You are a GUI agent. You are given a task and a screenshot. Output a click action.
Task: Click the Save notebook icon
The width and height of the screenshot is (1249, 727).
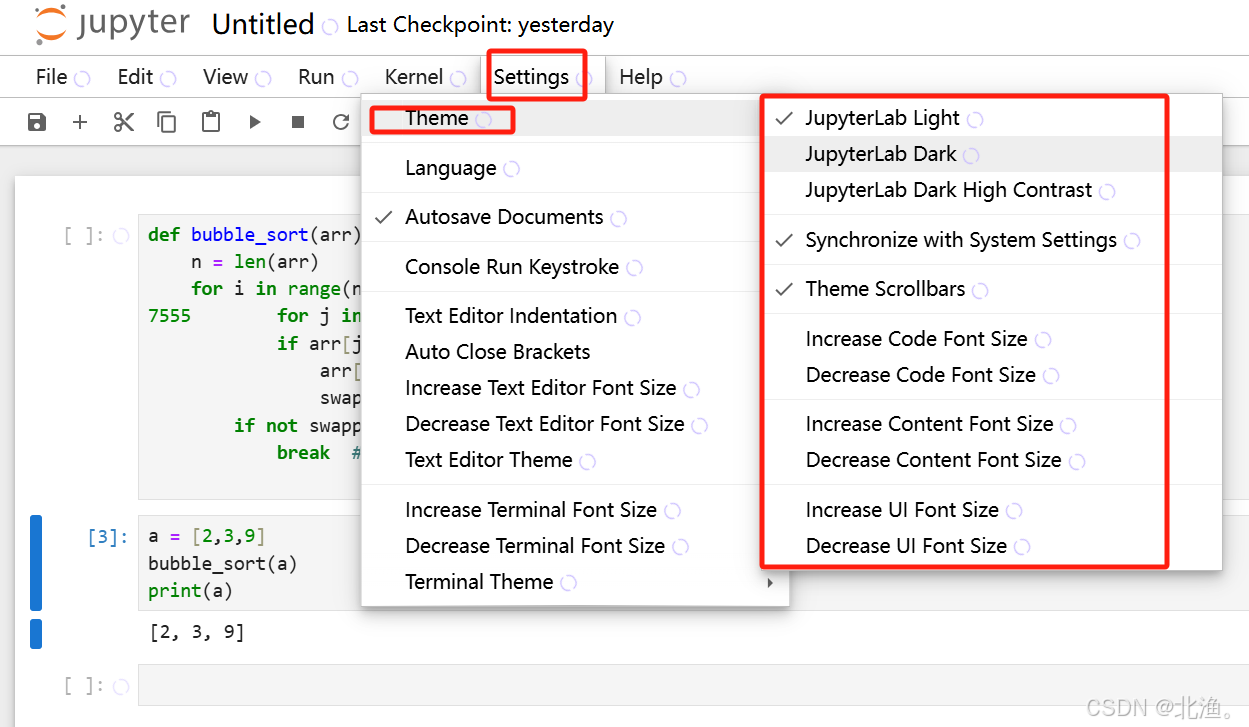pyautogui.click(x=37, y=122)
